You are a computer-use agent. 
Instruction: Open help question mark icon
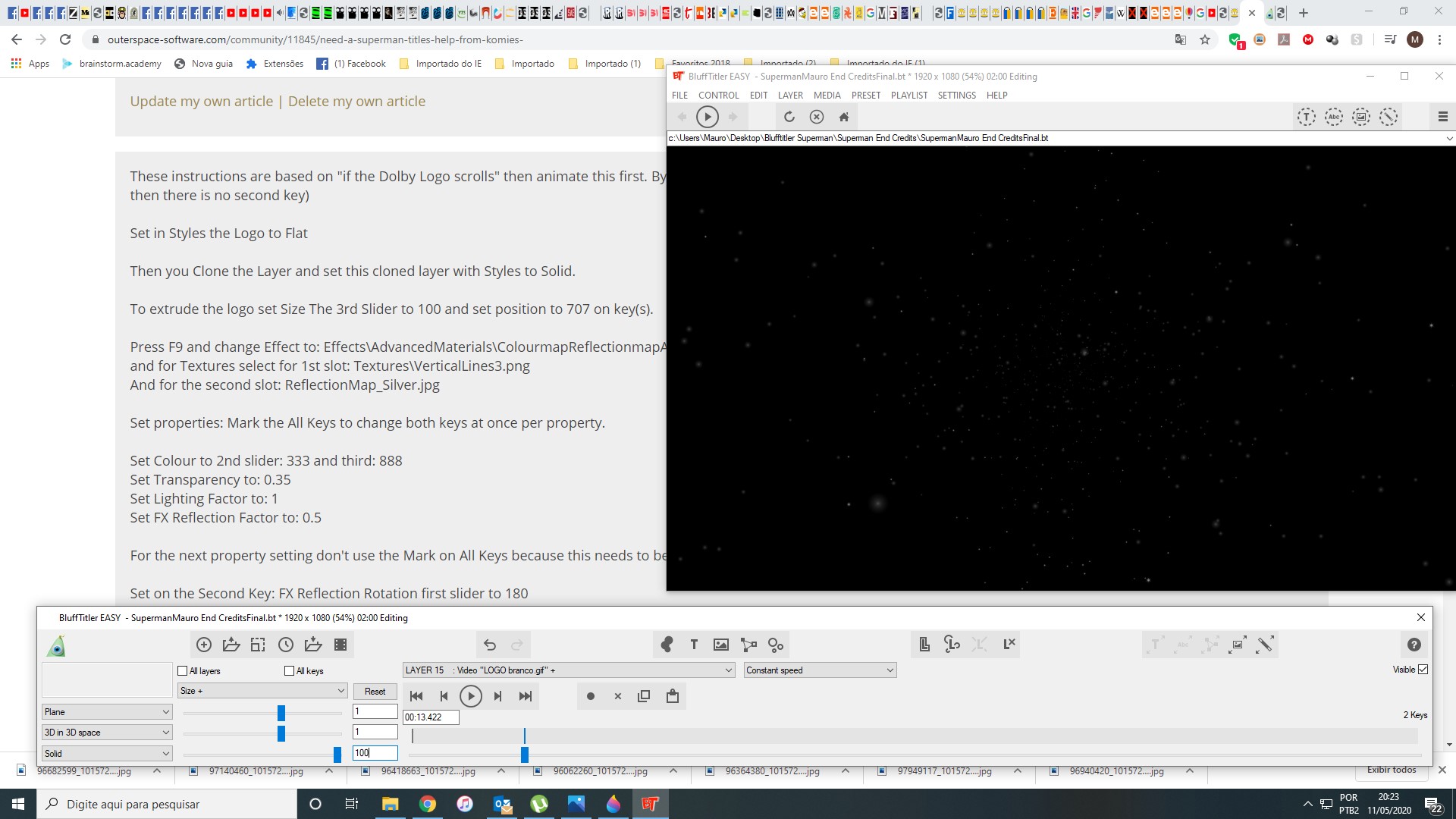pyautogui.click(x=1414, y=645)
